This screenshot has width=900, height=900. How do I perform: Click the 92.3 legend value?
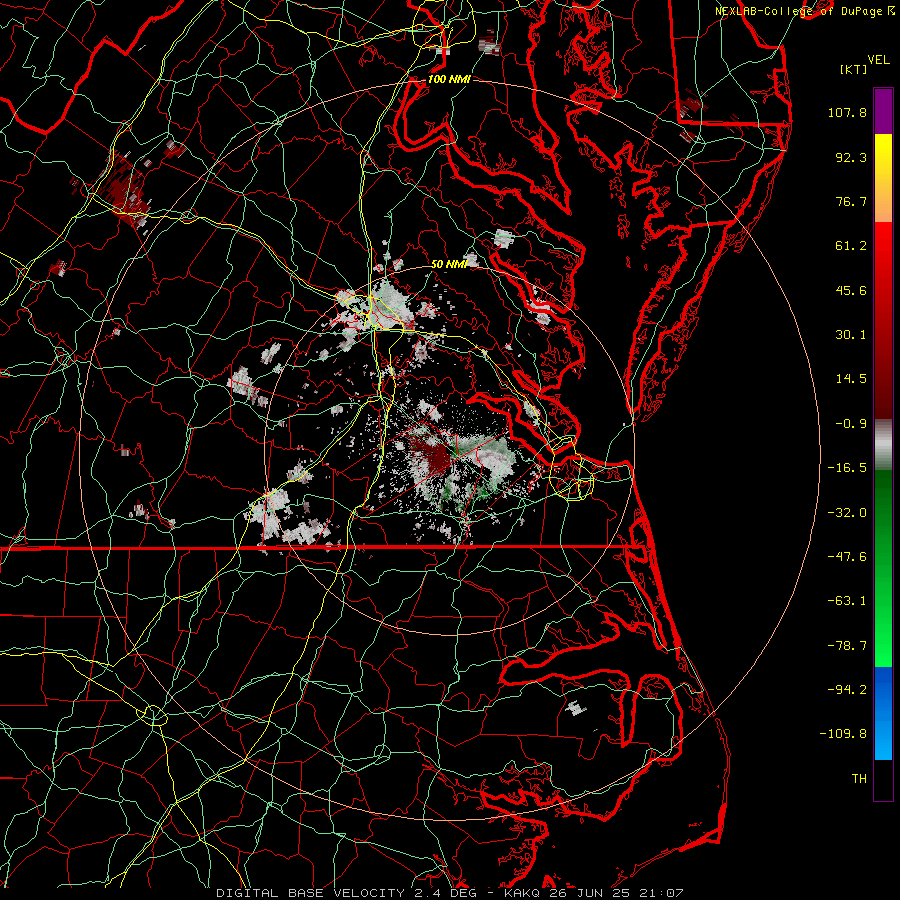pyautogui.click(x=851, y=157)
